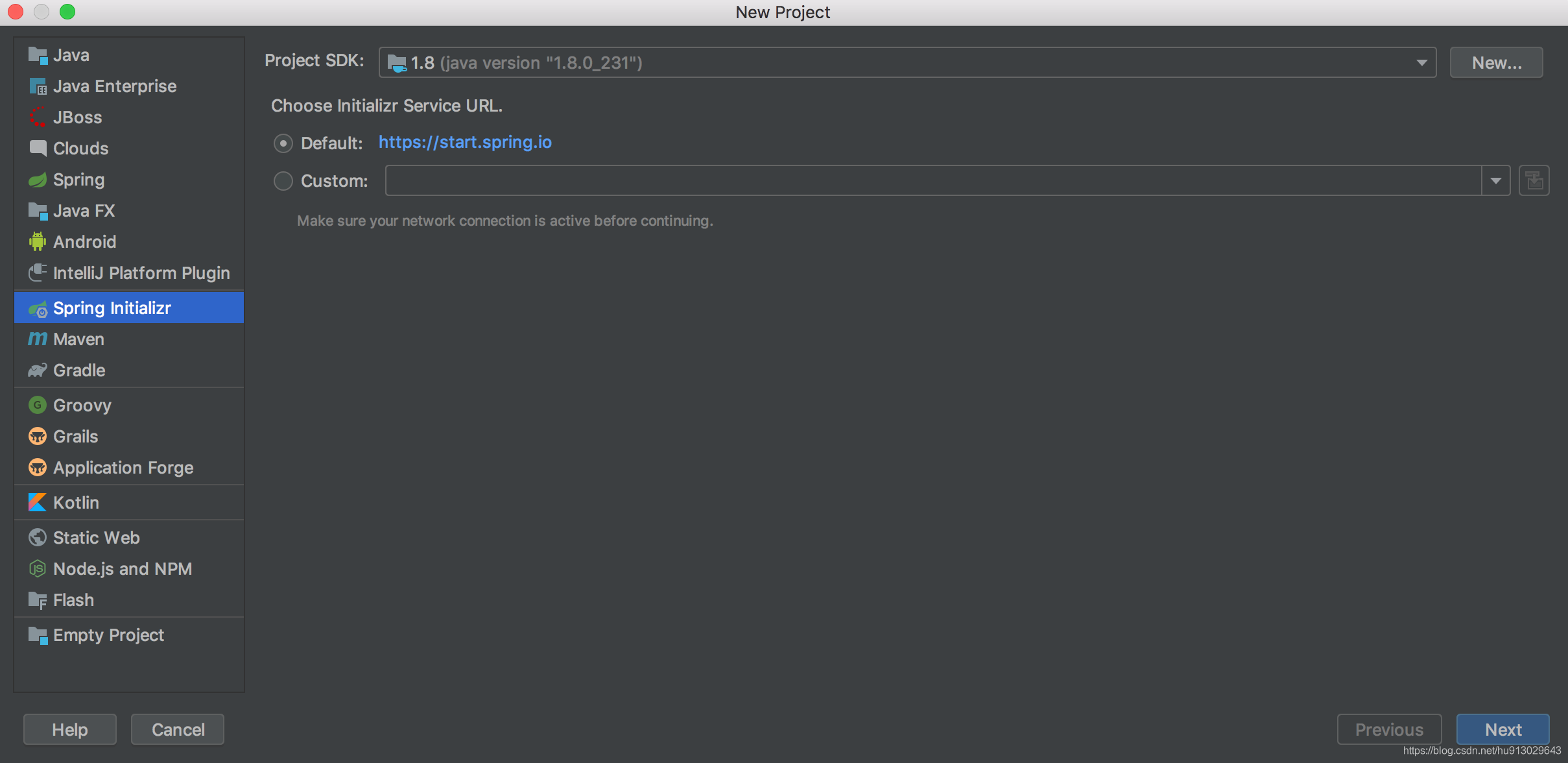Click the SDK folder icon in the combo box

pyautogui.click(x=397, y=63)
